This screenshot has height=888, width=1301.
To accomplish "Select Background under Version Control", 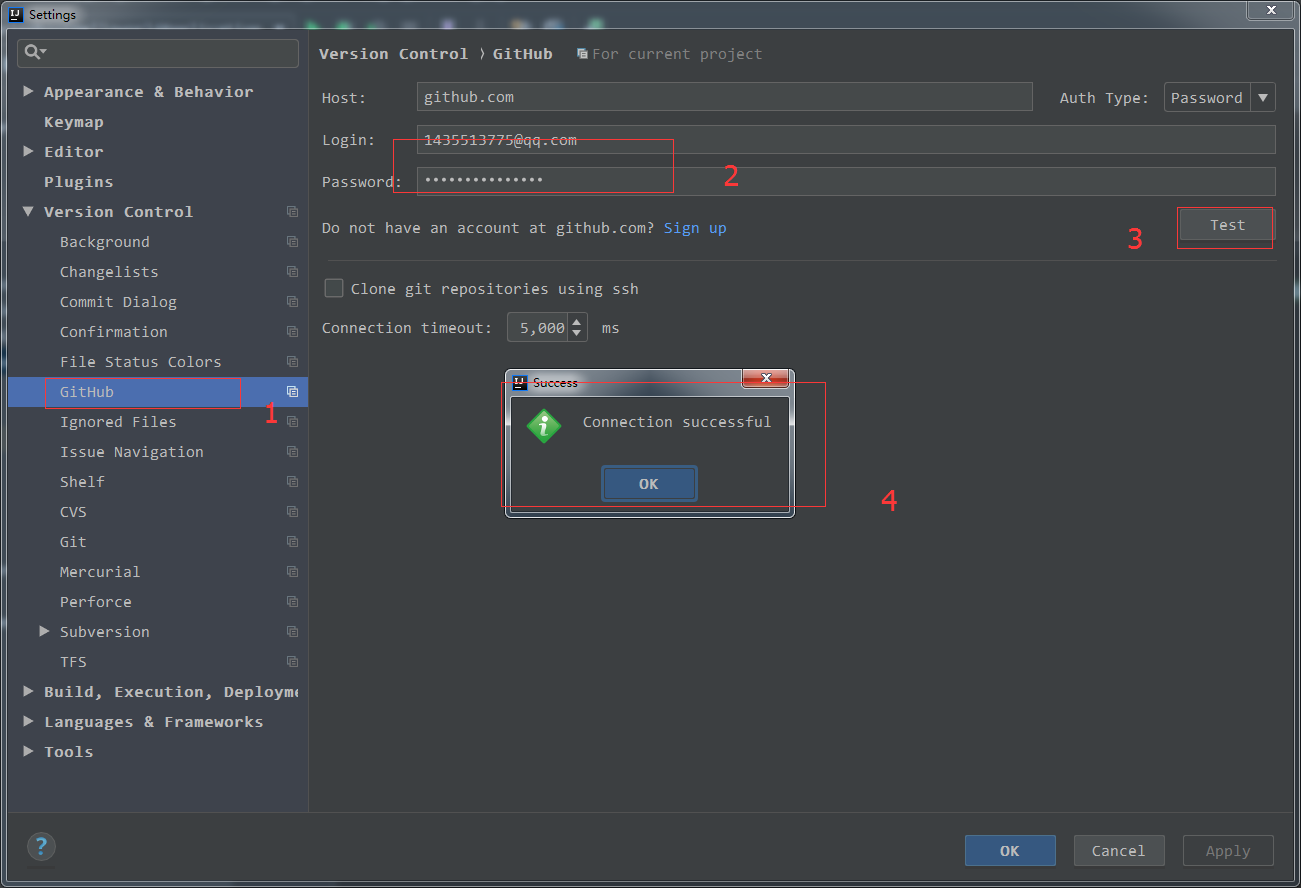I will tap(104, 242).
